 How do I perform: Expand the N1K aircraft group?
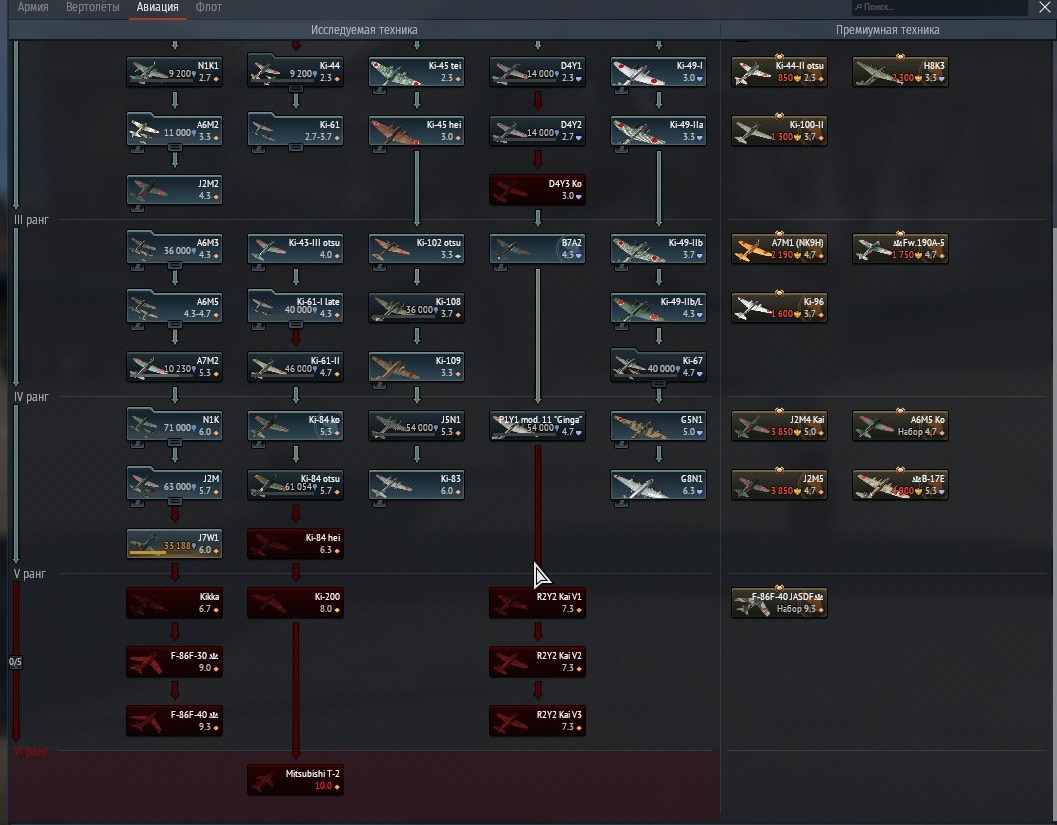(x=175, y=425)
